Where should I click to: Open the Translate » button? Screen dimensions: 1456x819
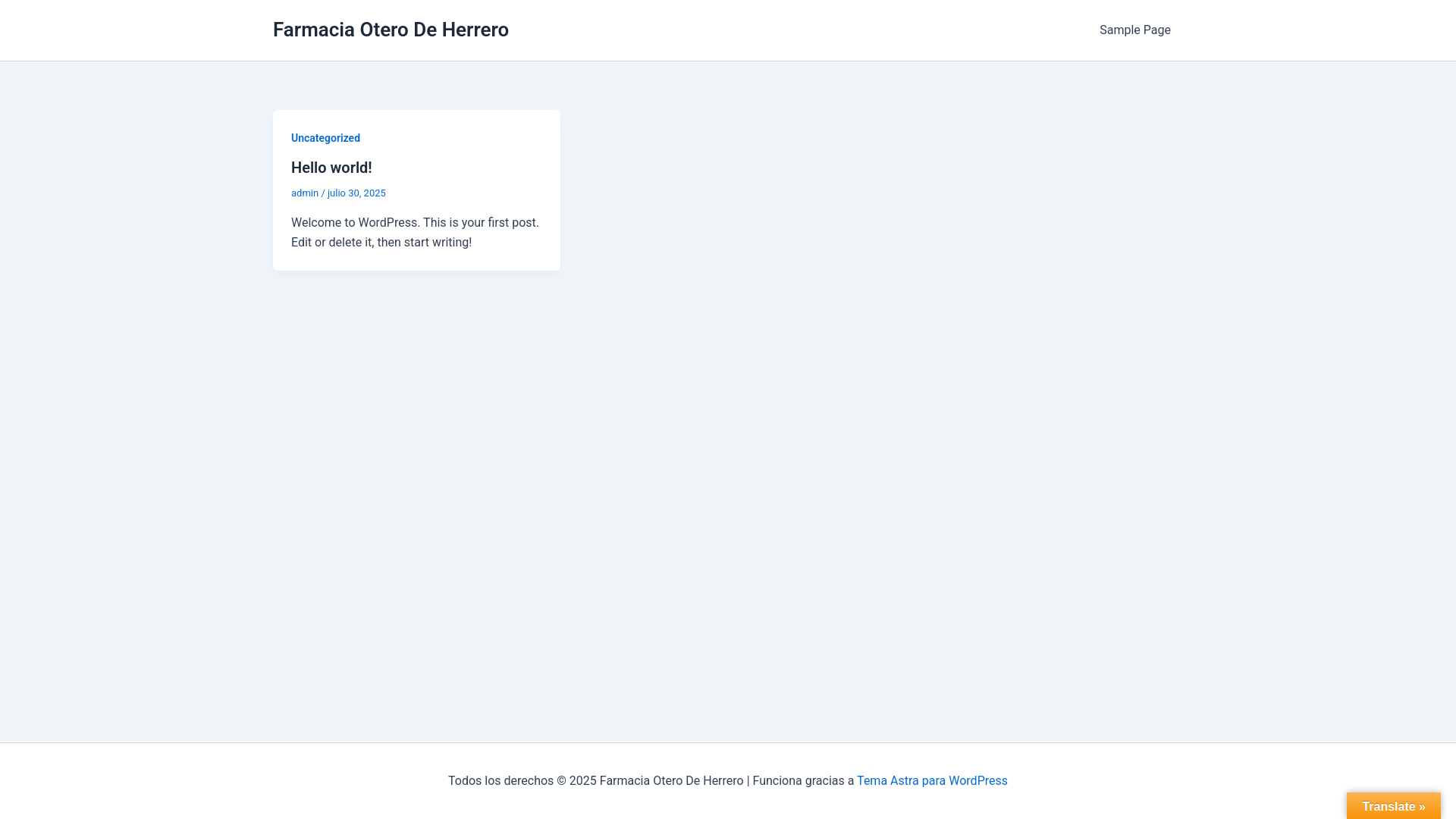point(1393,806)
